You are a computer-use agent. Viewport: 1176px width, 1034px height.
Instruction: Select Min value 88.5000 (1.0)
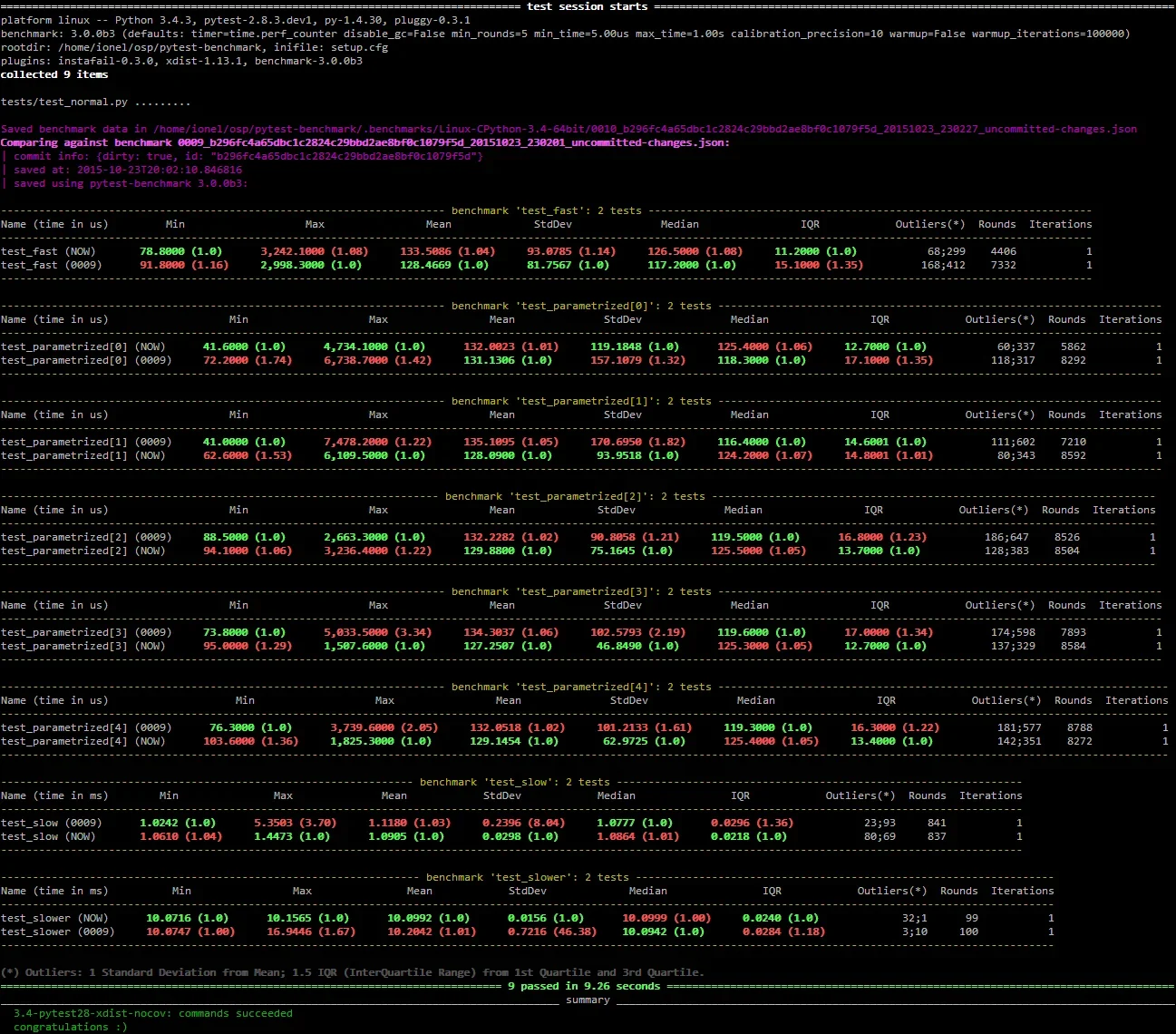[244, 537]
